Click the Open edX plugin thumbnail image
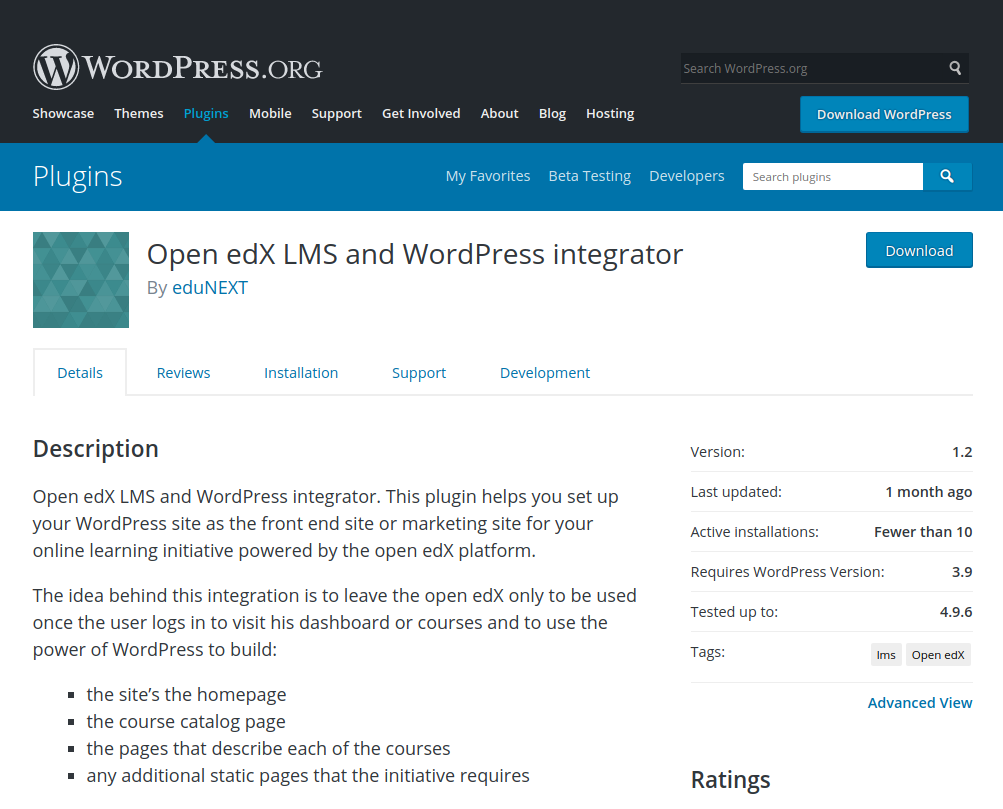The width and height of the screenshot is (1003, 809). [81, 280]
